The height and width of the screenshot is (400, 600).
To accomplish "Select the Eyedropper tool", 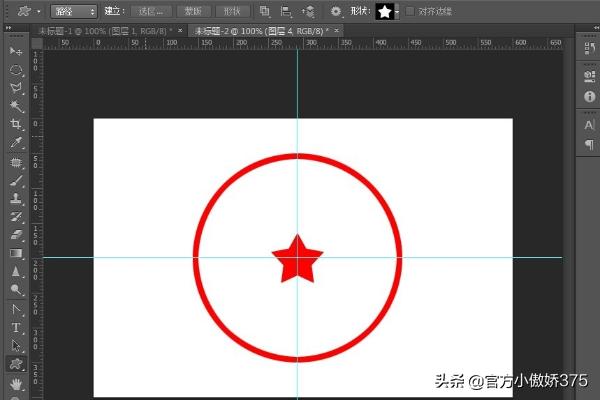I will pos(16,142).
